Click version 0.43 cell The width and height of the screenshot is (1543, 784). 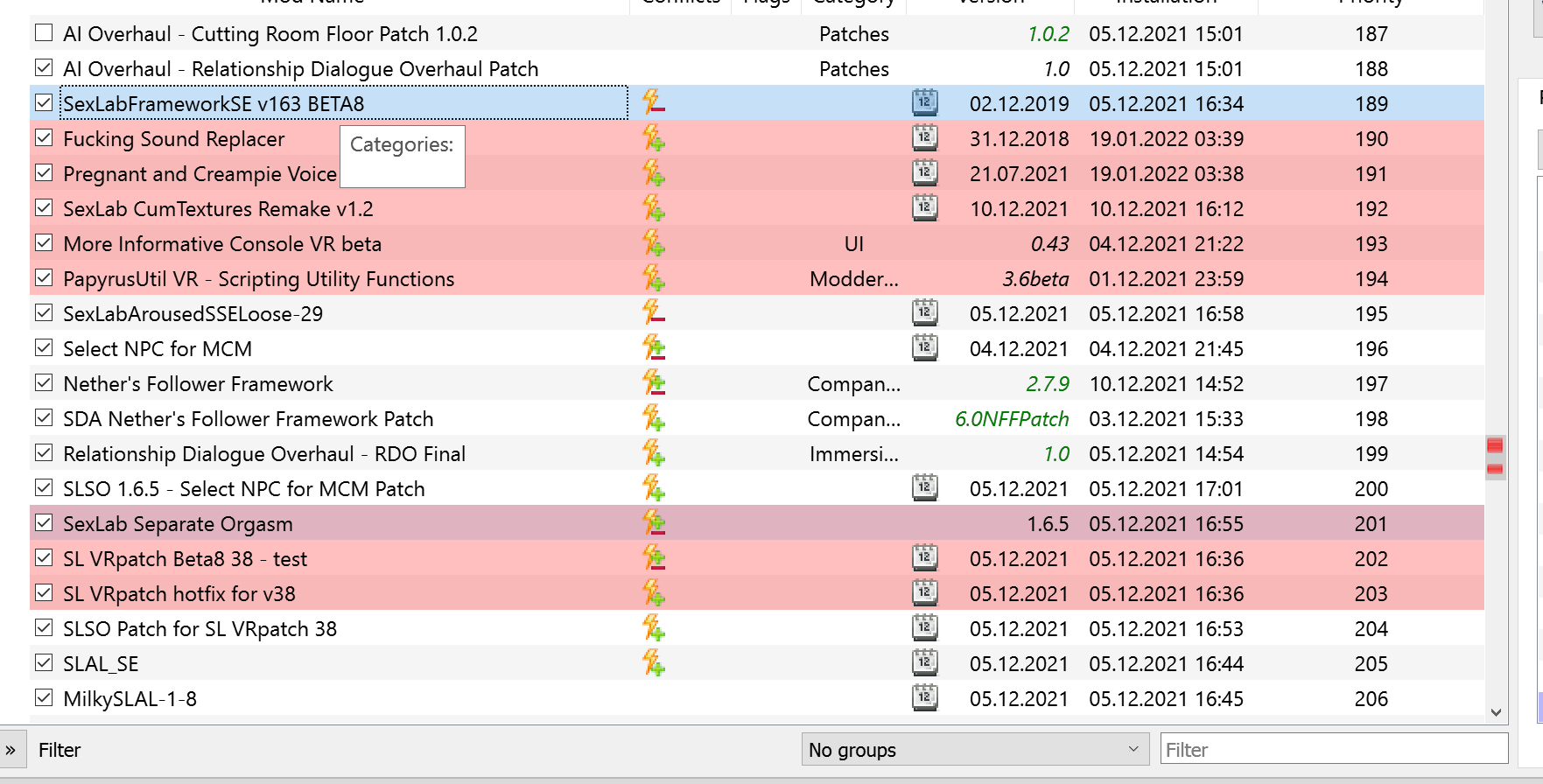coord(1050,244)
